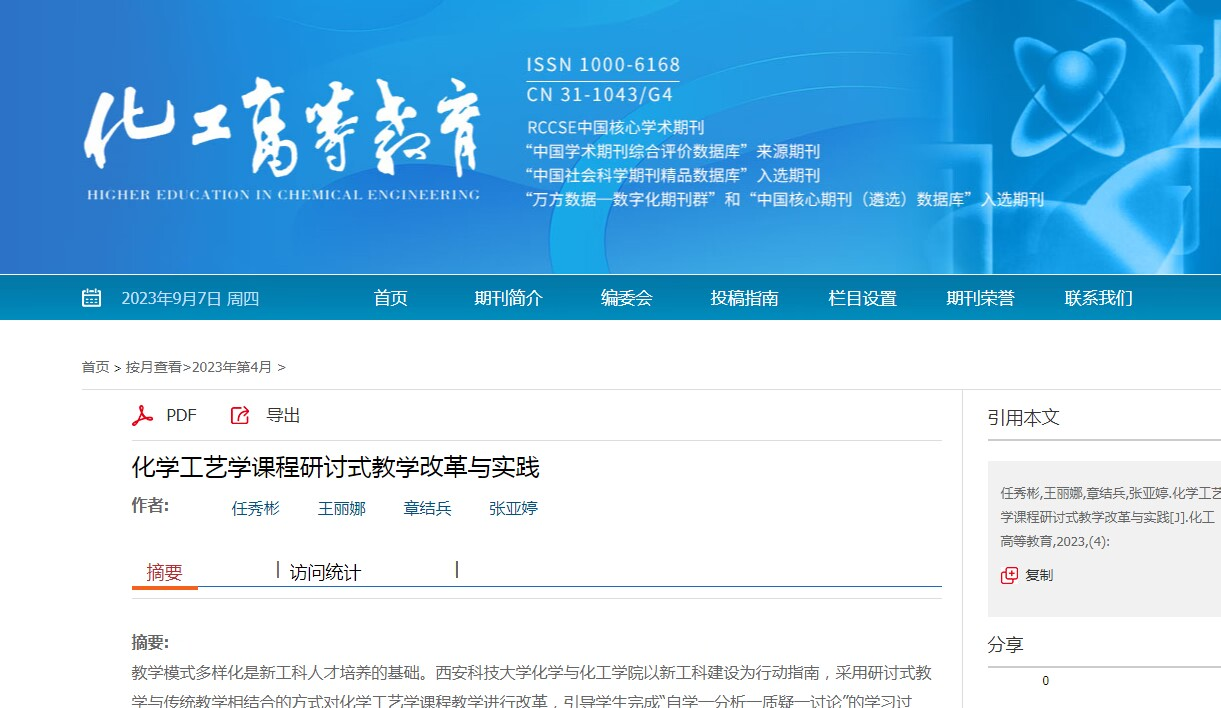Click the red copy (复制) icon
The width and height of the screenshot is (1221, 708).
coord(1009,575)
